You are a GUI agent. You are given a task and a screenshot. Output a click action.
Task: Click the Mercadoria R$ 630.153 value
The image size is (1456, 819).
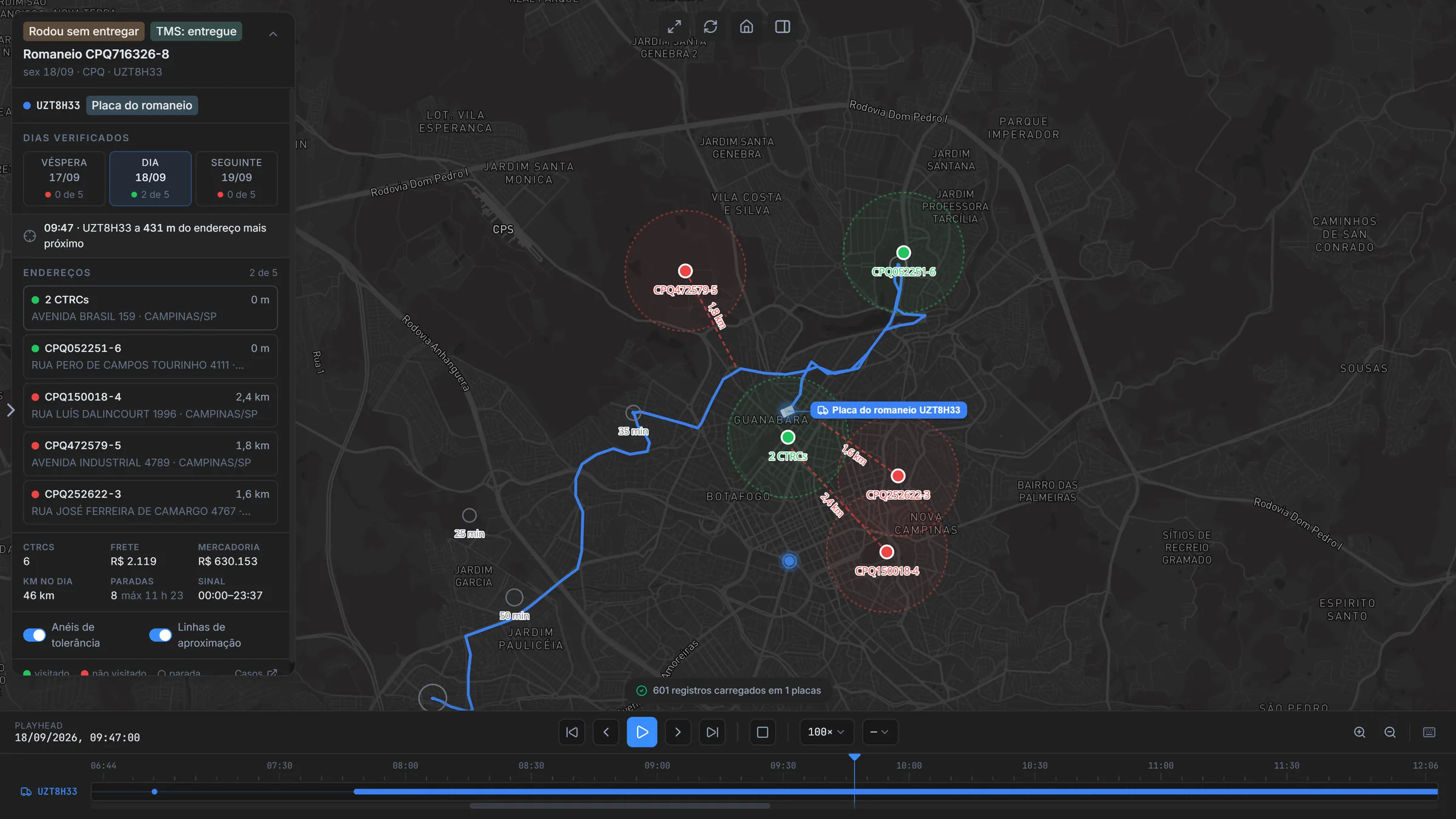[227, 562]
